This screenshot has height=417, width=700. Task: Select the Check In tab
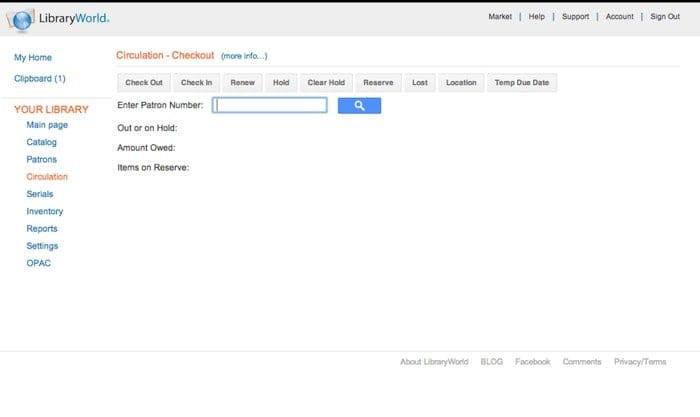[196, 83]
